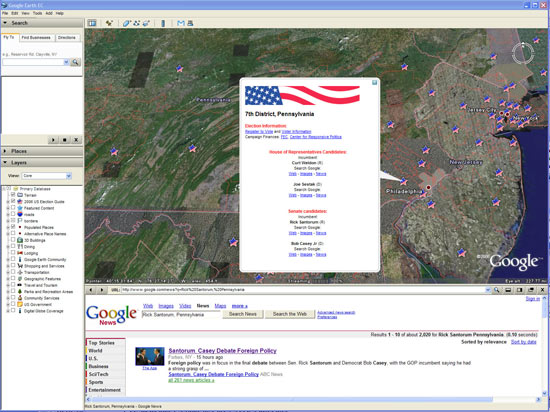Click the Add Path toolbar icon
550x412 pixels.
136,23
